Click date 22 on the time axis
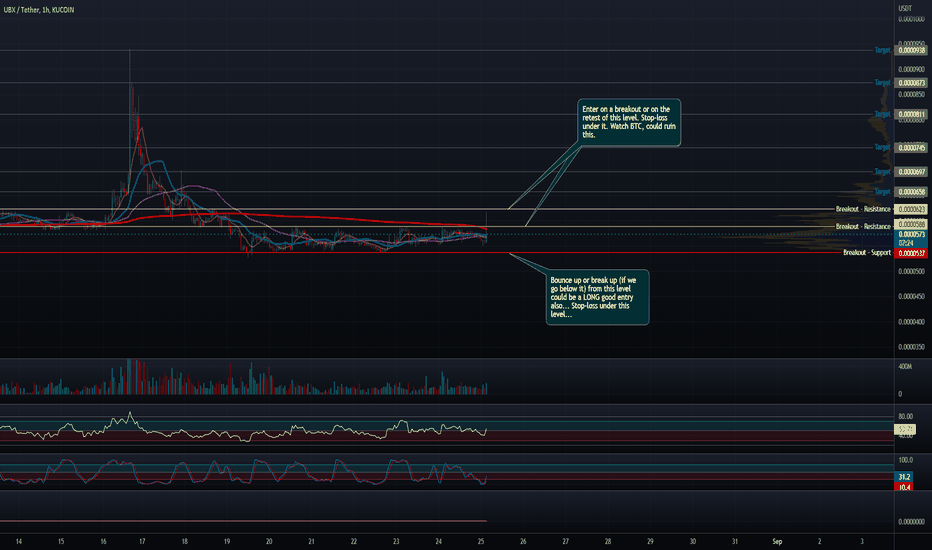 (x=354, y=542)
